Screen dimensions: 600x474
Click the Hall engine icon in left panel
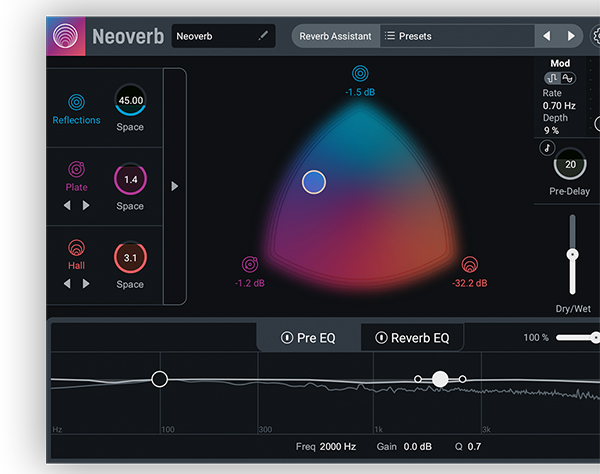(x=77, y=248)
